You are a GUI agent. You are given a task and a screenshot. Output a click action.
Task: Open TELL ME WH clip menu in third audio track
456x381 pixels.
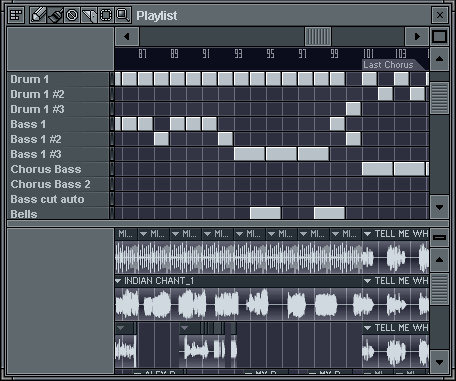(x=367, y=328)
